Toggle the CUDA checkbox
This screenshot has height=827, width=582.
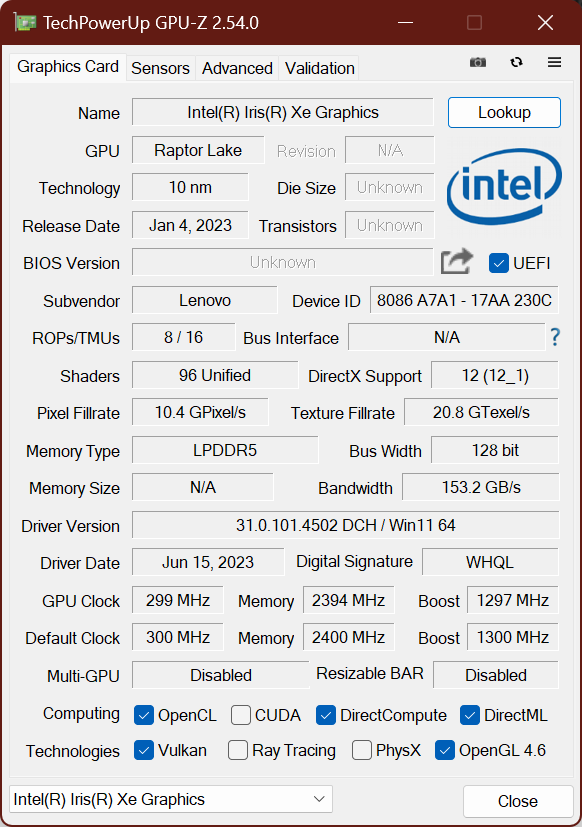241,715
